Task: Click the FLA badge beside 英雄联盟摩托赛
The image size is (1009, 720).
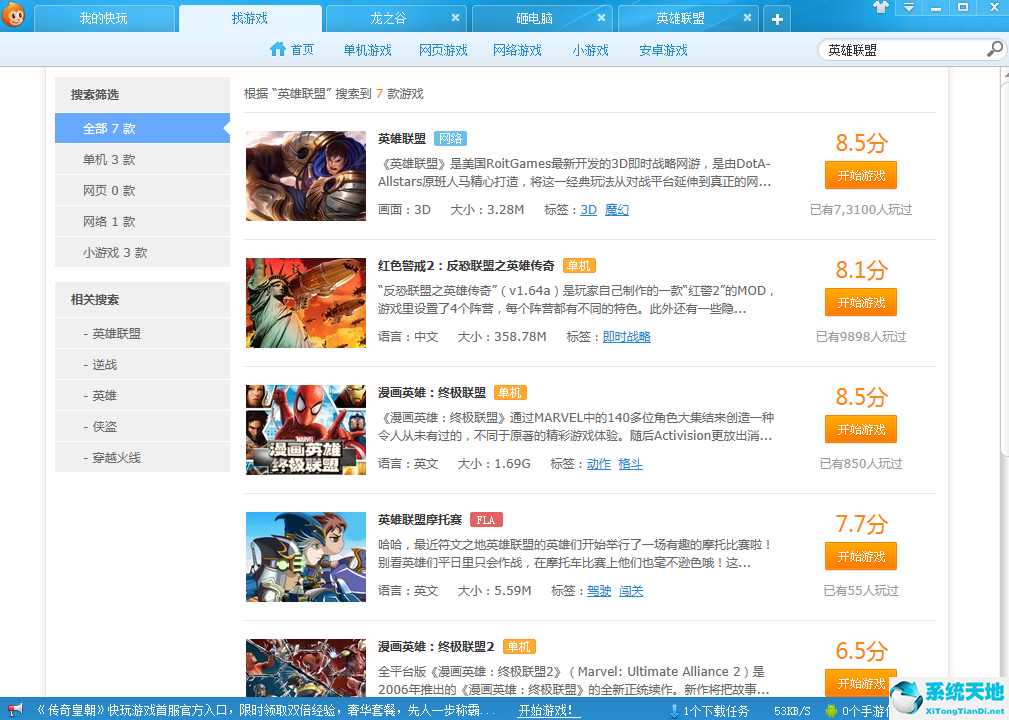Action: tap(486, 520)
